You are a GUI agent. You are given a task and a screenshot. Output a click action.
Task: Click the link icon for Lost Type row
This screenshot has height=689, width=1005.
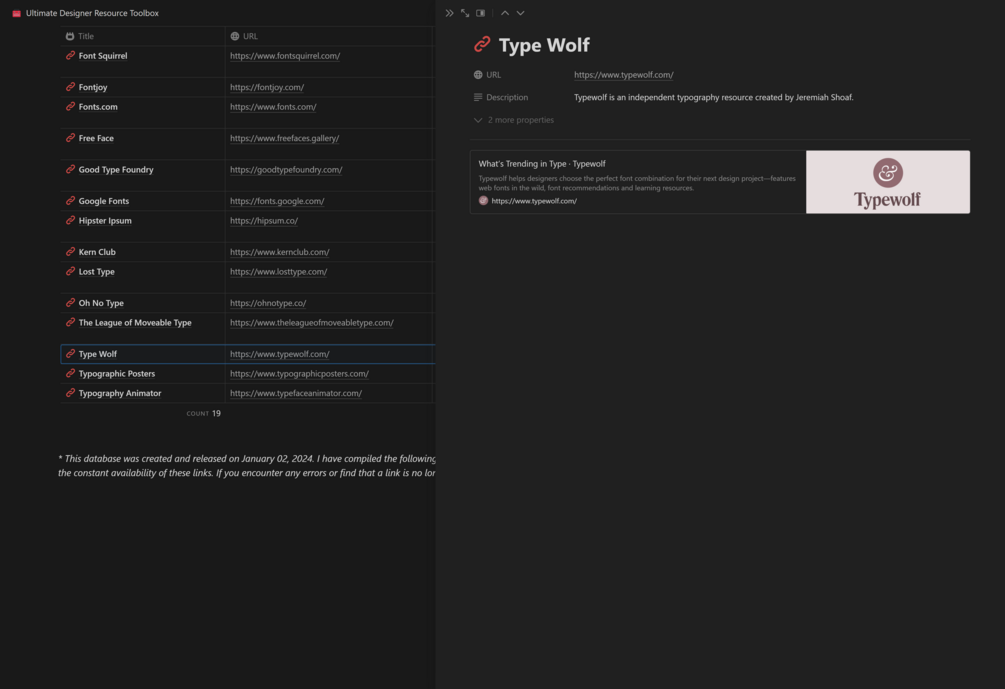(70, 271)
